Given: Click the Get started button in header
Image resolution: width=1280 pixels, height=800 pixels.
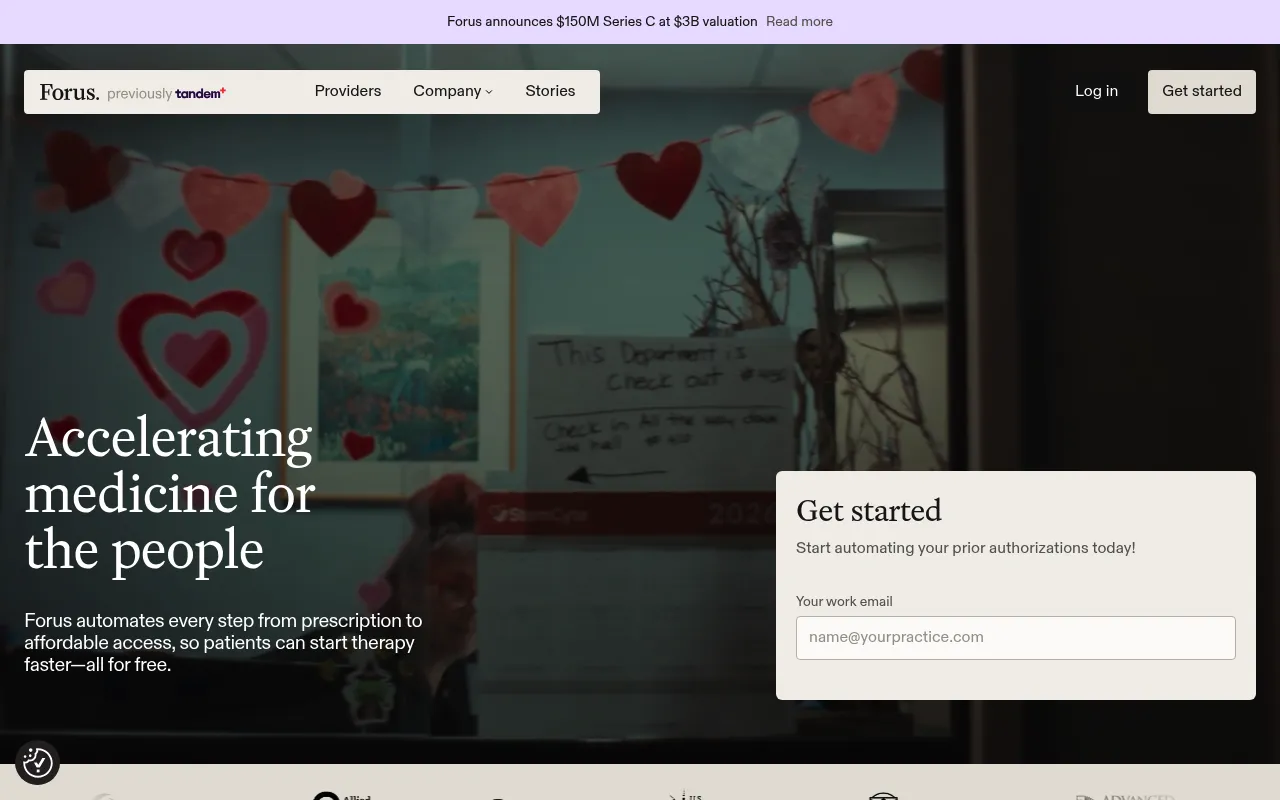Looking at the screenshot, I should 1202,92.
